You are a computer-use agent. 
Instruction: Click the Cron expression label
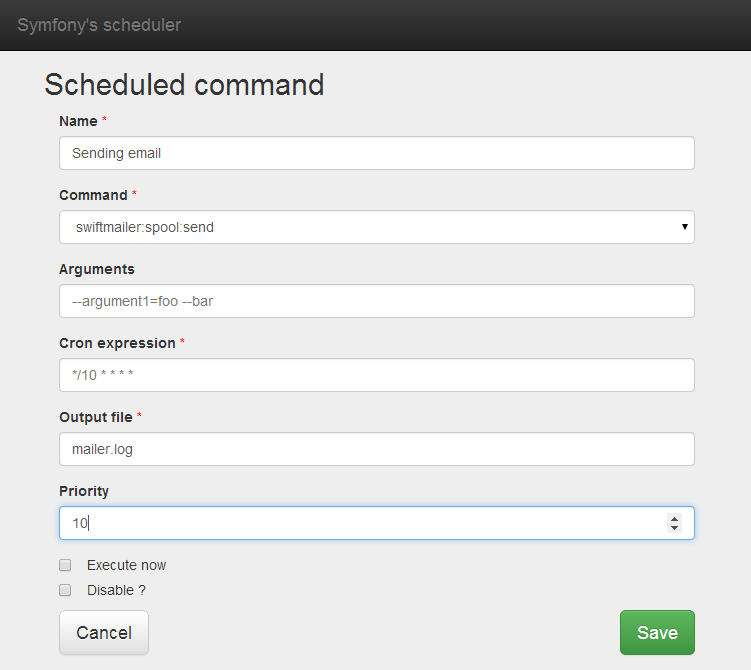117,343
